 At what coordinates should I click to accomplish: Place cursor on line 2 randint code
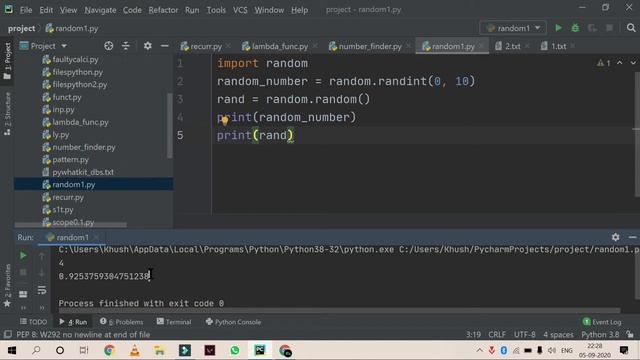click(346, 81)
